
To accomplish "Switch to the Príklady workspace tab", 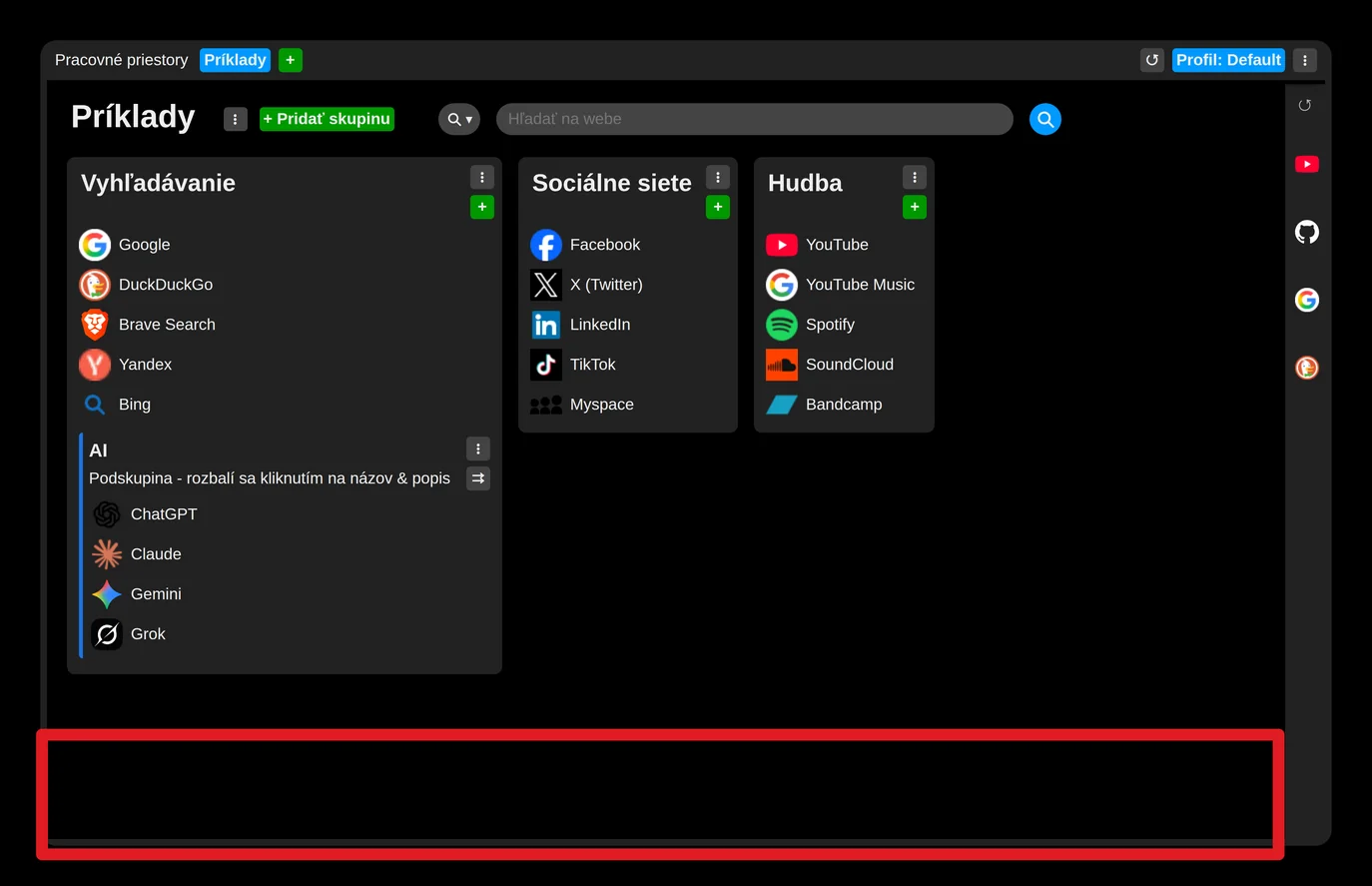I will click(x=235, y=60).
